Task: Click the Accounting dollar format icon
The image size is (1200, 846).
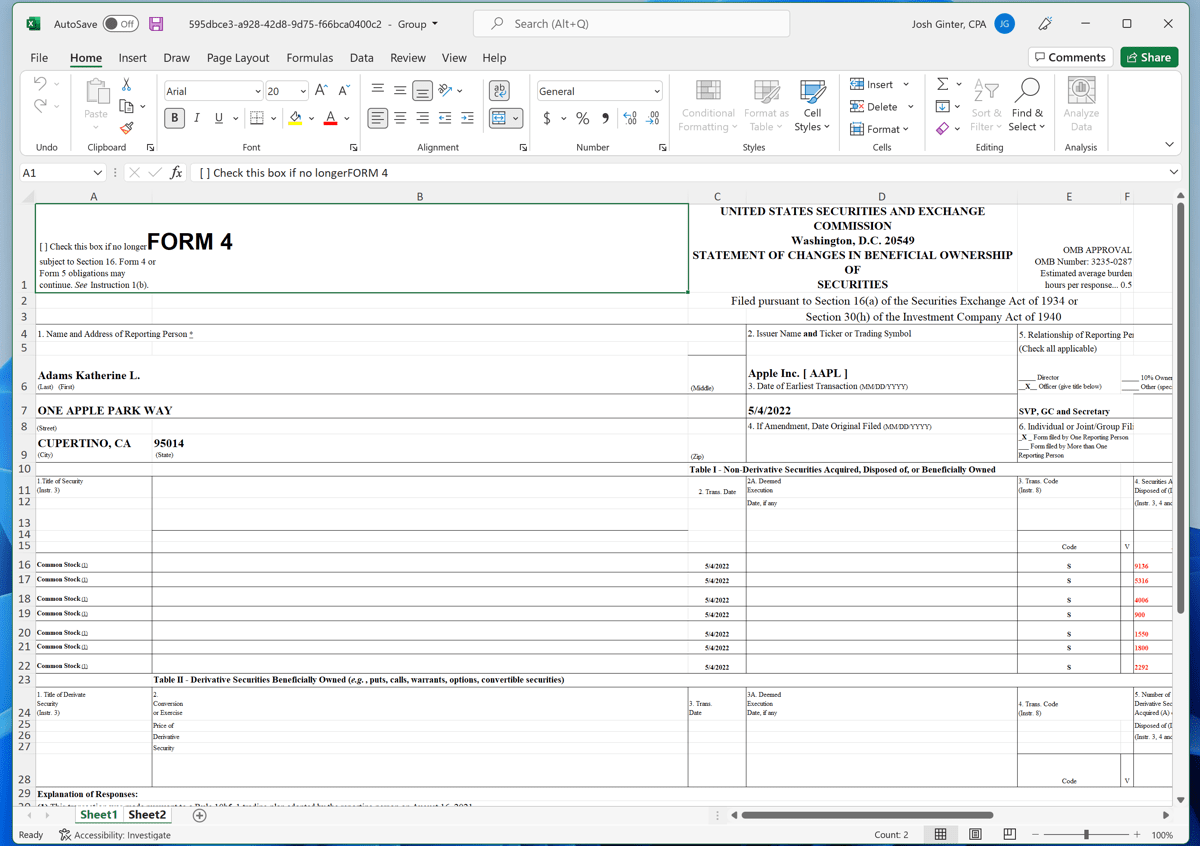Action: tap(547, 118)
